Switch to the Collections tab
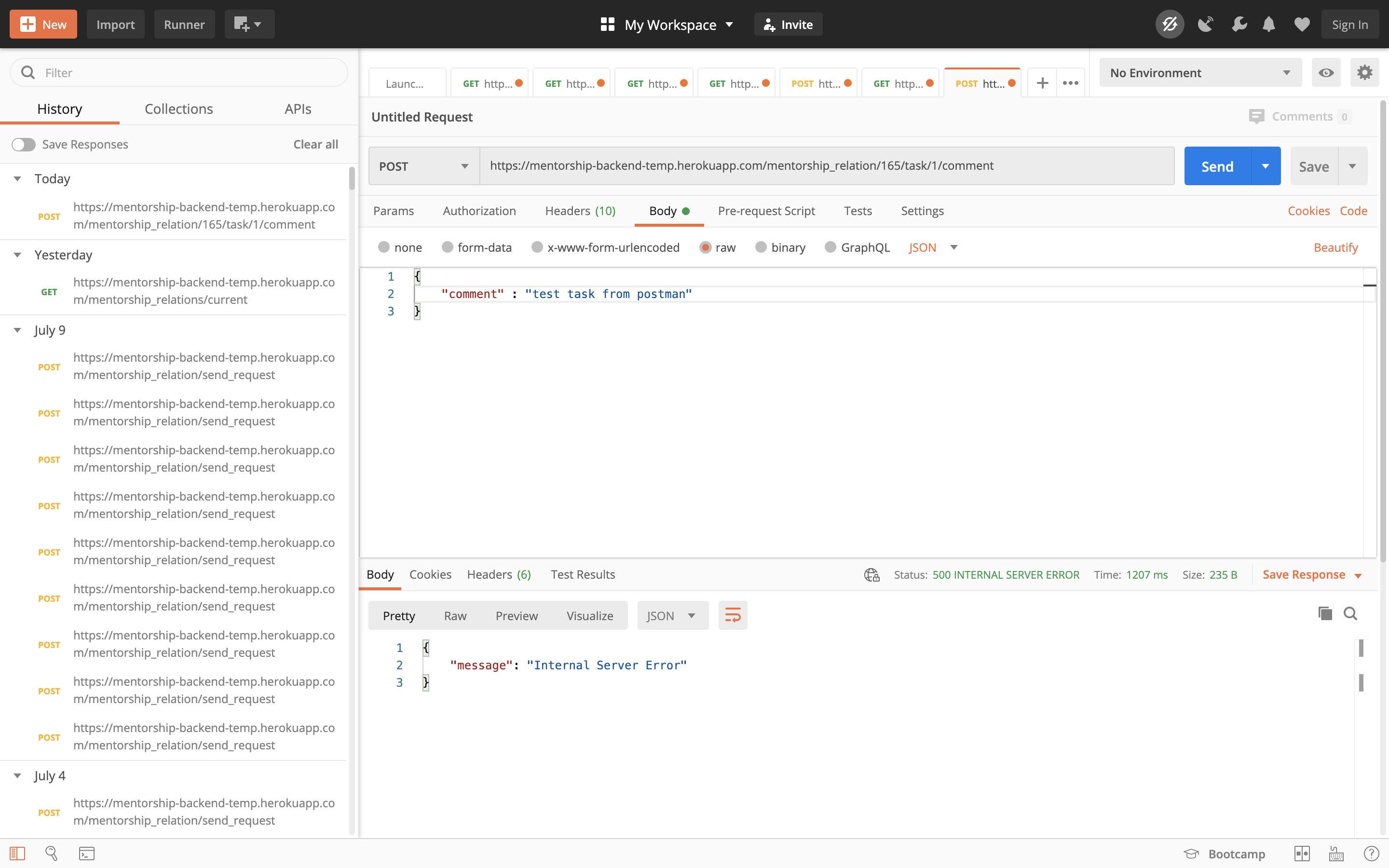This screenshot has height=868, width=1389. [x=178, y=108]
